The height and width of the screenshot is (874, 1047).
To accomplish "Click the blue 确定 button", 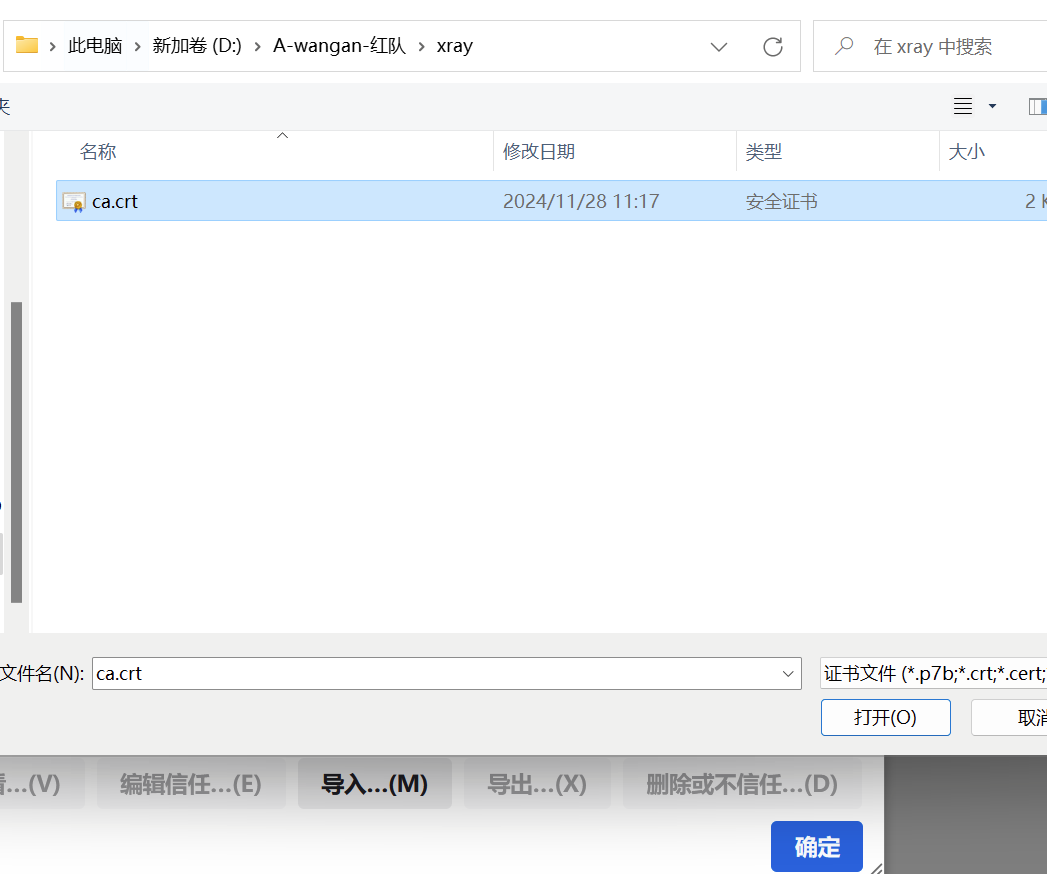I will pos(817,847).
